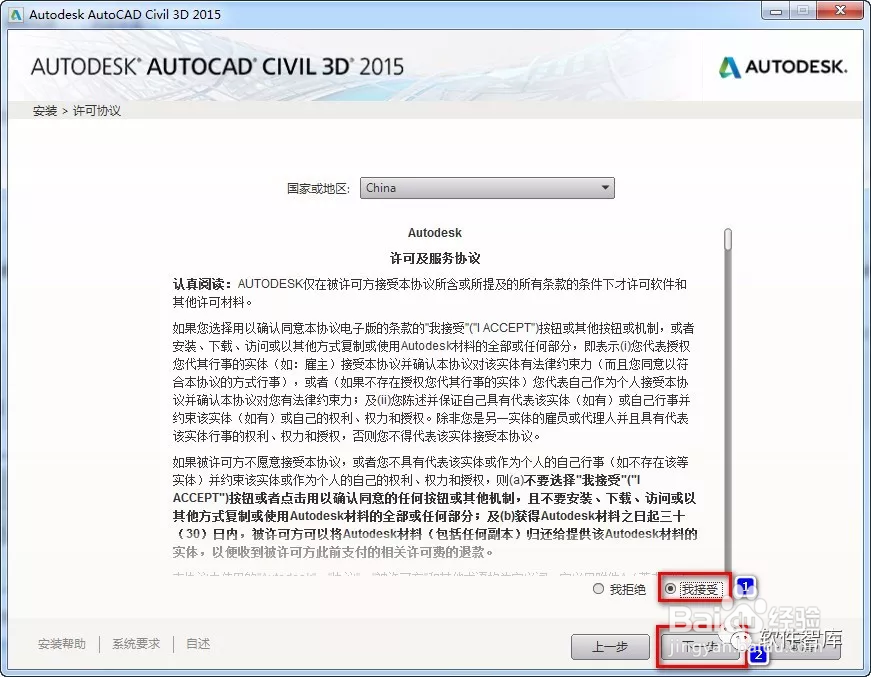
Task: Click the Autodesk title above the agreement
Action: coord(434,233)
